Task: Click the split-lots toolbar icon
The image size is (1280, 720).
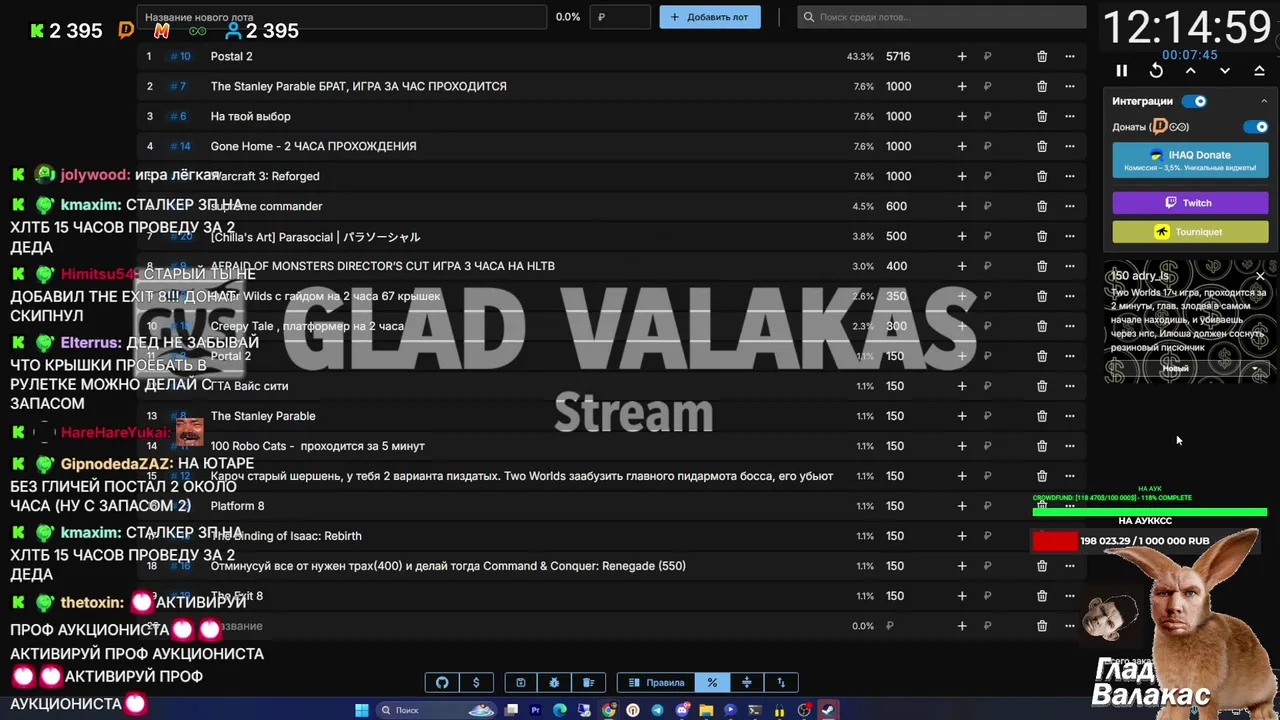Action: [x=746, y=683]
